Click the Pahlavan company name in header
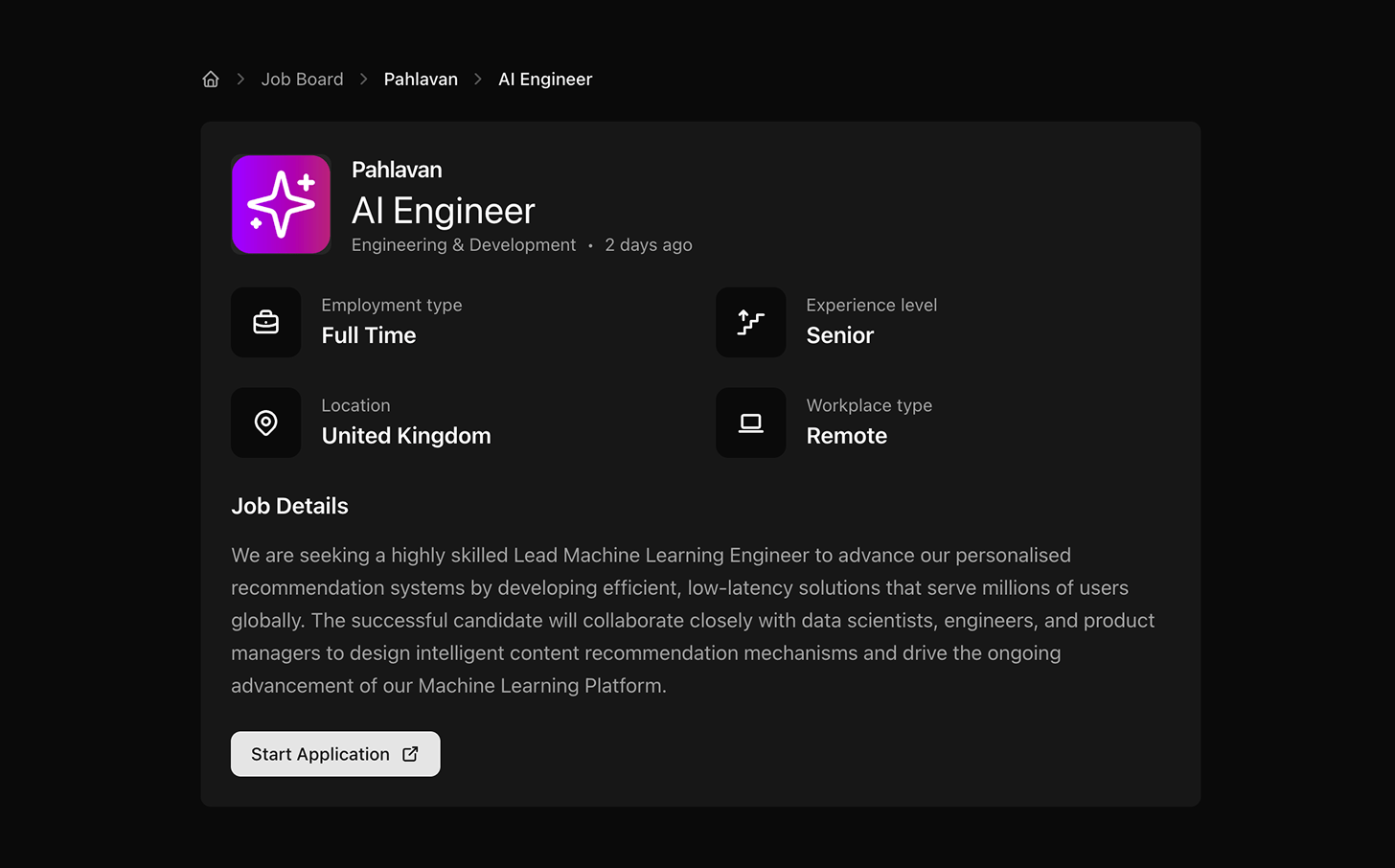 (x=397, y=170)
